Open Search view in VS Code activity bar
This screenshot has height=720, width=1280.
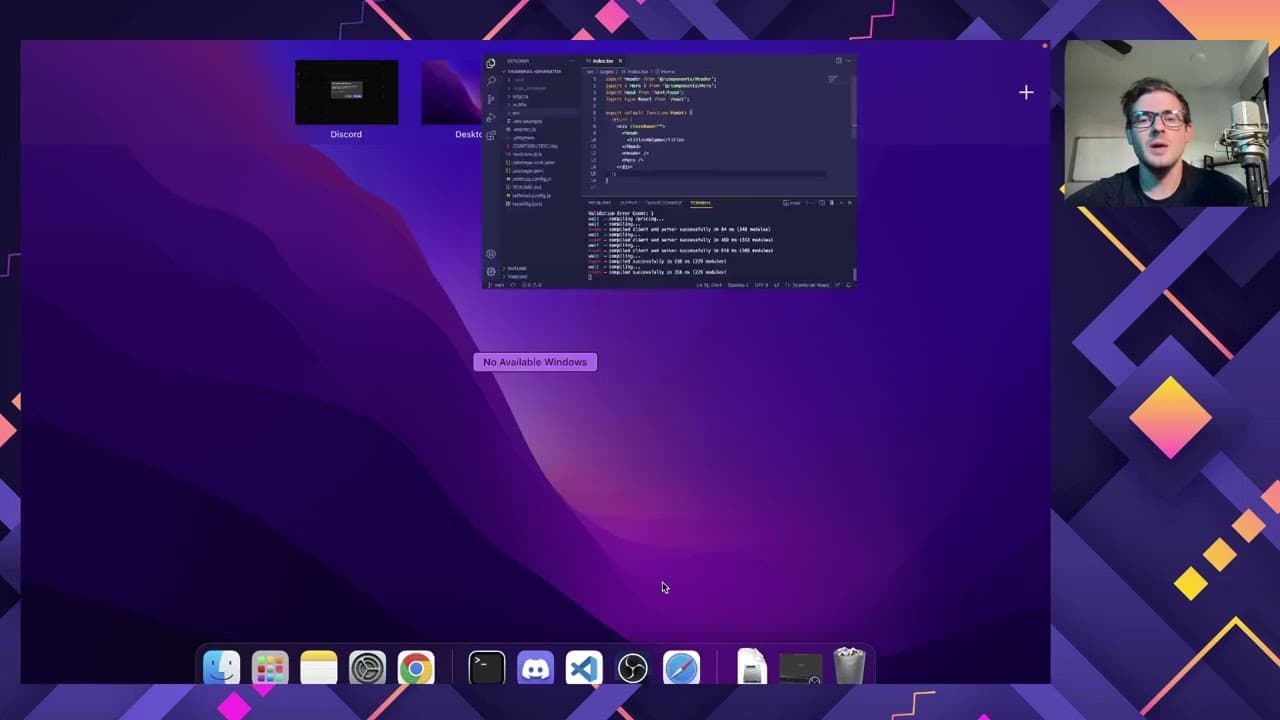[x=490, y=81]
